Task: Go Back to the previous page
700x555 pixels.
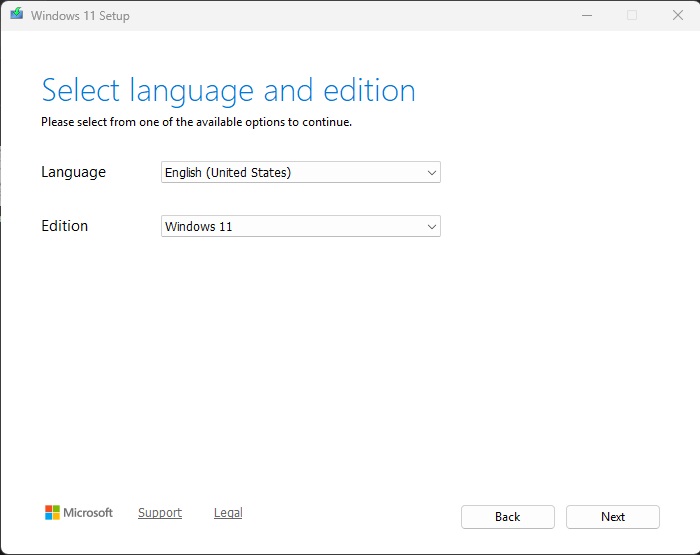Action: tap(508, 517)
